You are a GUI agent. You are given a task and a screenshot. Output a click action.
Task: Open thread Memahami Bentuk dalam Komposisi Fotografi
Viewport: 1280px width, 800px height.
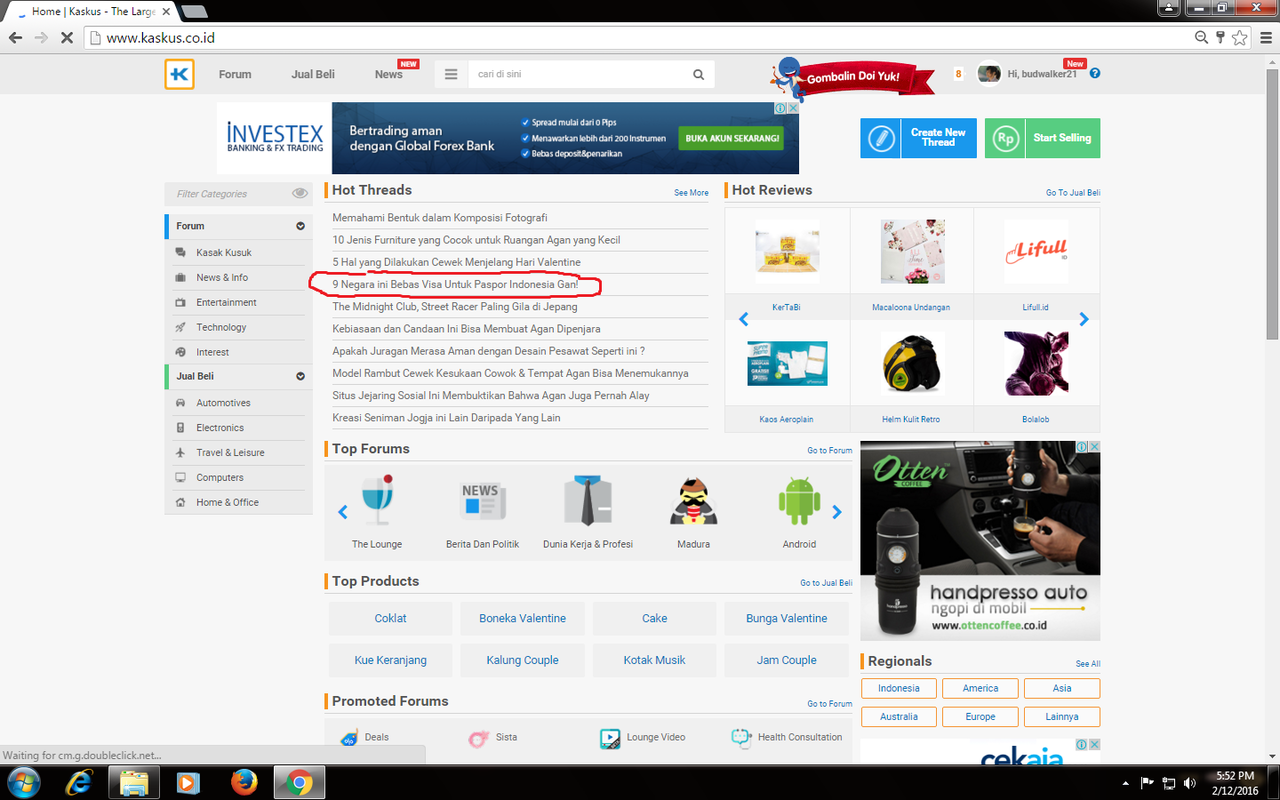439,217
